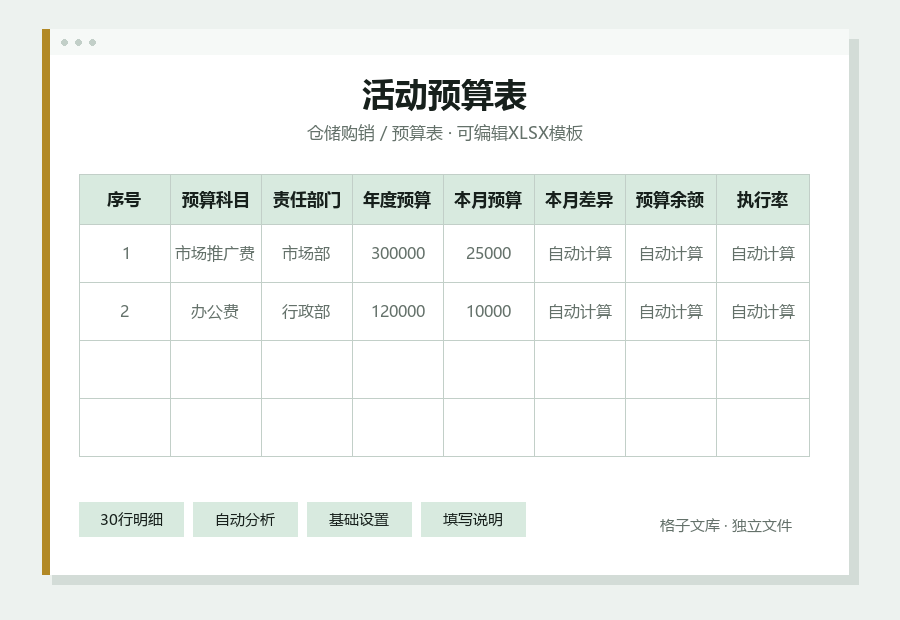This screenshot has height=620, width=900.
Task: Click the 25000 monthly budget cell
Action: (489, 253)
